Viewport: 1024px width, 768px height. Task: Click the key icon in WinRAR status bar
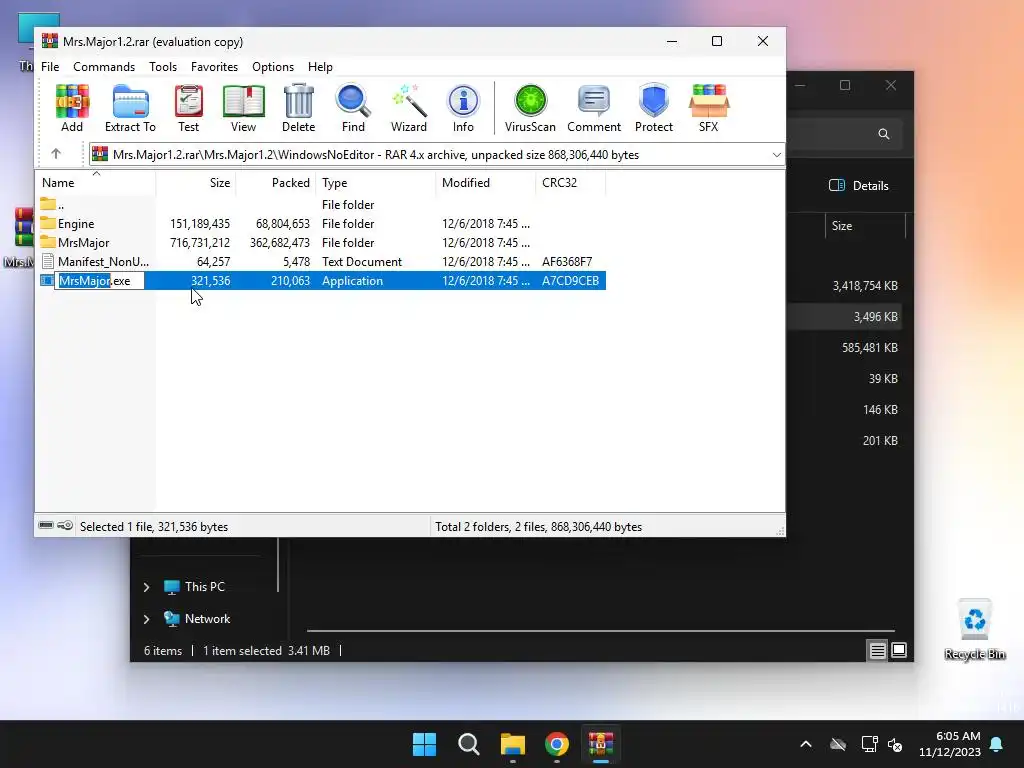click(65, 525)
